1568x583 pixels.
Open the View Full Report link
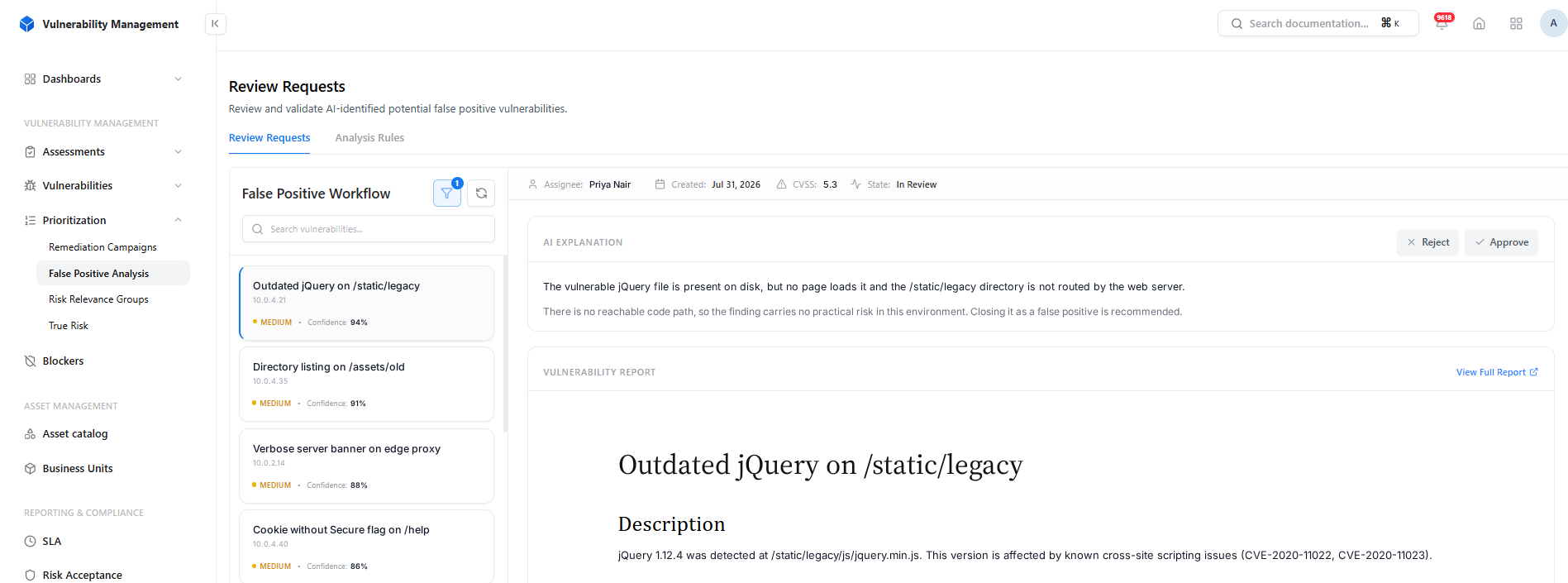pyautogui.click(x=1497, y=372)
